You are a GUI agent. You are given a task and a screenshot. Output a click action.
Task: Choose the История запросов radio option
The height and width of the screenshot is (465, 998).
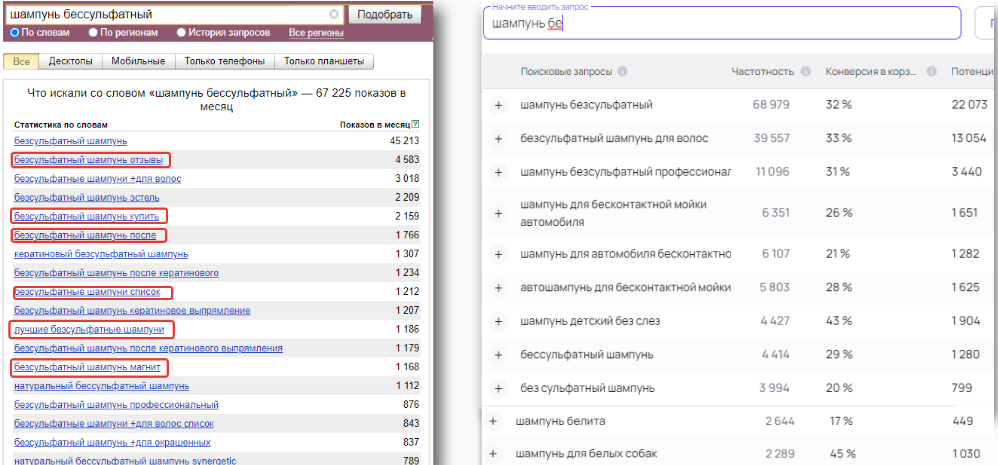click(181, 33)
